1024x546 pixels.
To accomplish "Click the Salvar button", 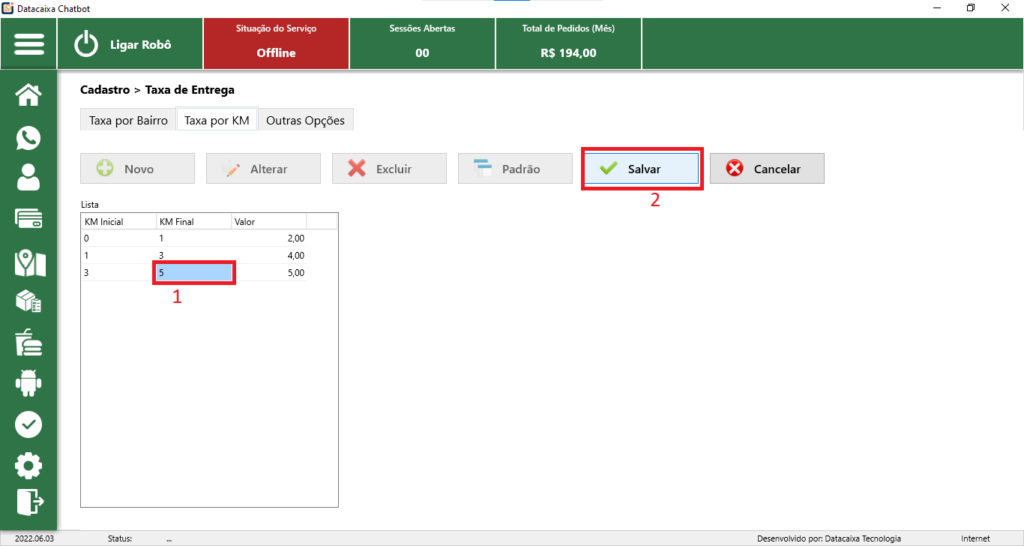I will click(x=642, y=169).
